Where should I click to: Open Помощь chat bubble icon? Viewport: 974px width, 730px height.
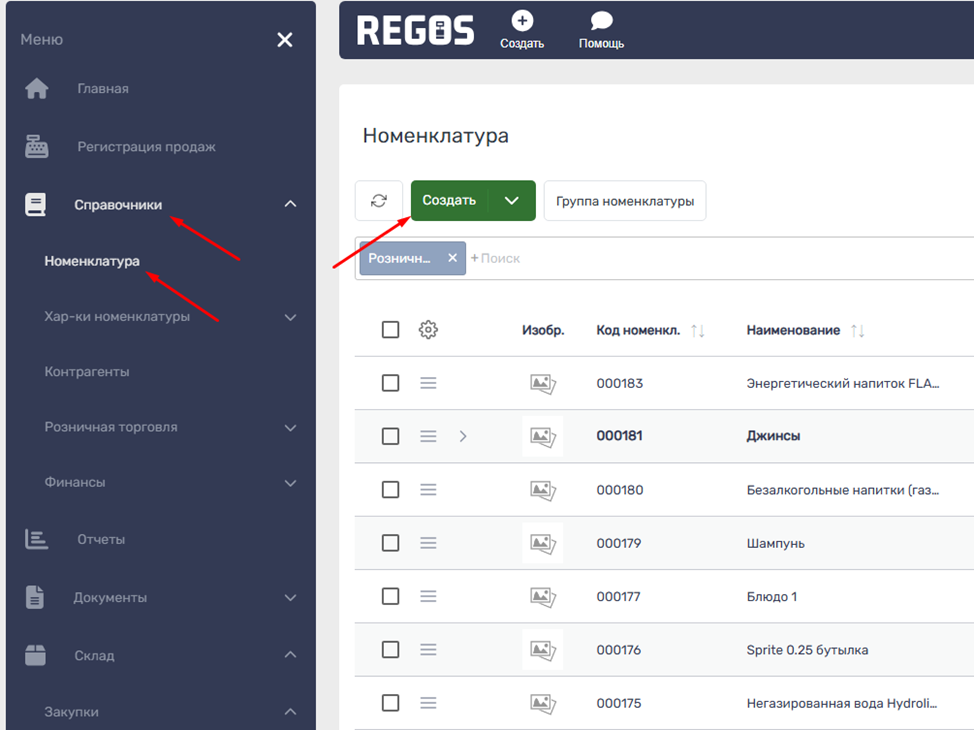[601, 21]
